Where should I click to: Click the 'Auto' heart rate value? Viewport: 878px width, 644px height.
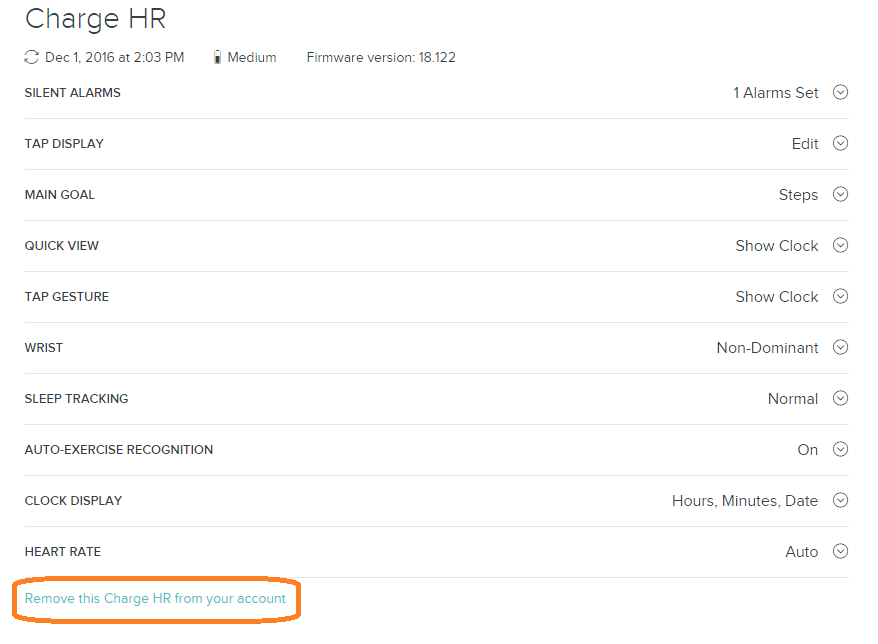pos(801,552)
